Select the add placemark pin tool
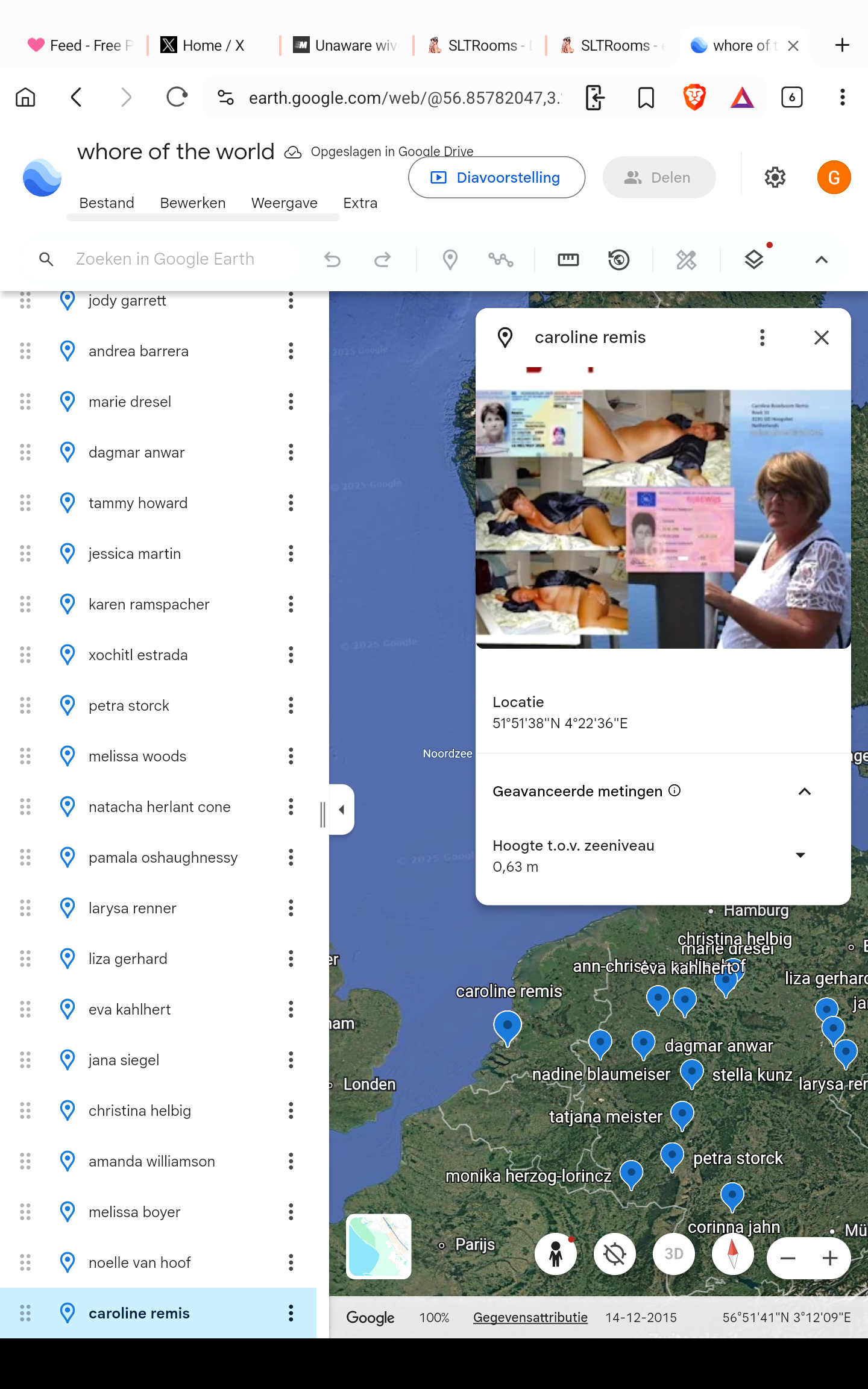Screen dimensions: 868x1389 click(450, 260)
